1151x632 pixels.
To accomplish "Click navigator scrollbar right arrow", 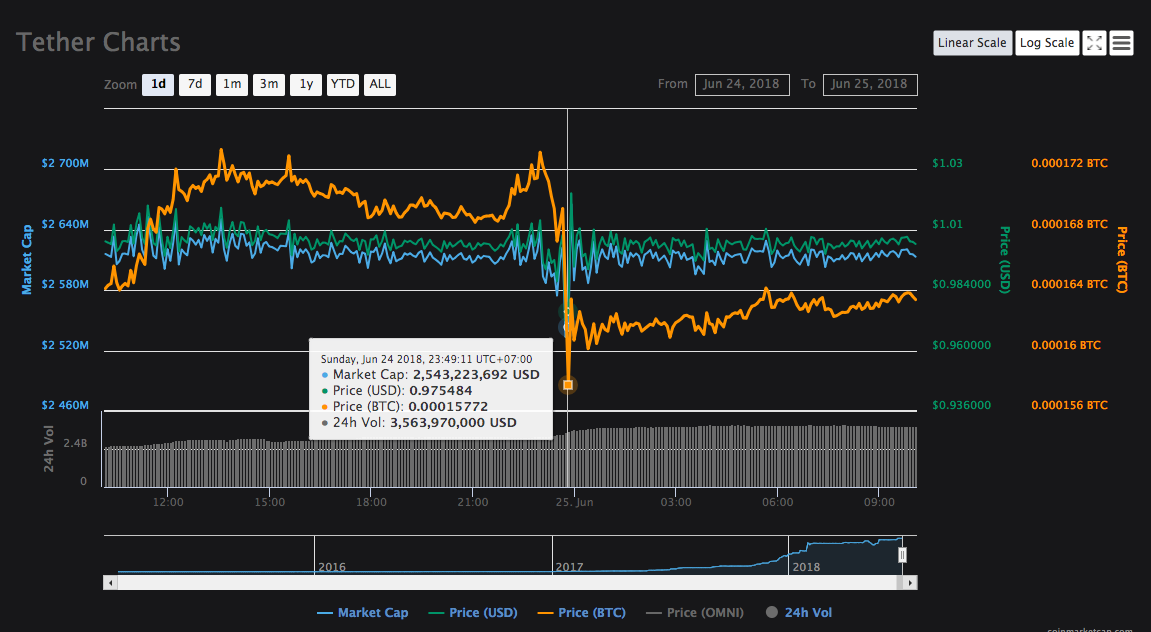I will (910, 583).
